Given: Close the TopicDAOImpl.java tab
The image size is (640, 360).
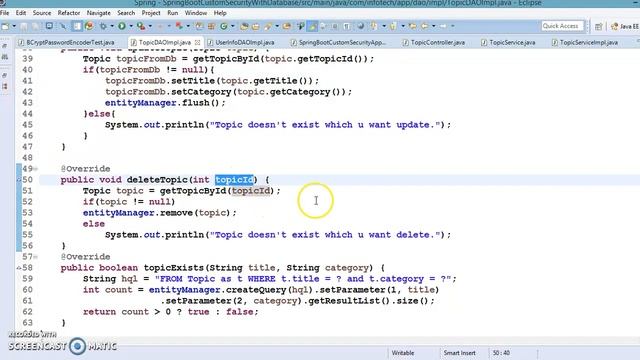Looking at the screenshot, I should click(x=198, y=42).
